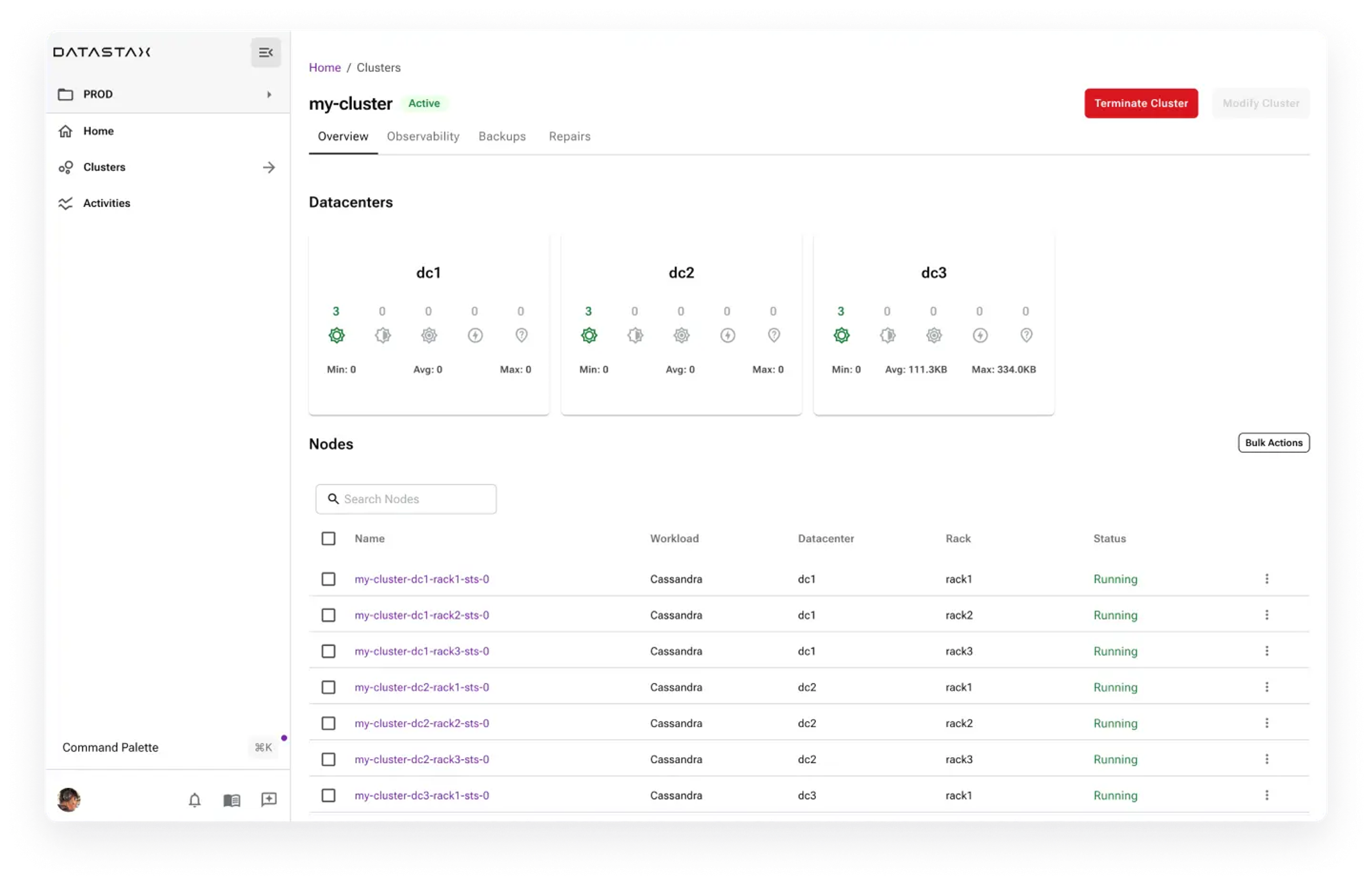The image size is (1372, 883).
Task: Open actions menu for my-cluster-dc1-rack3-sts-0
Action: (1267, 651)
